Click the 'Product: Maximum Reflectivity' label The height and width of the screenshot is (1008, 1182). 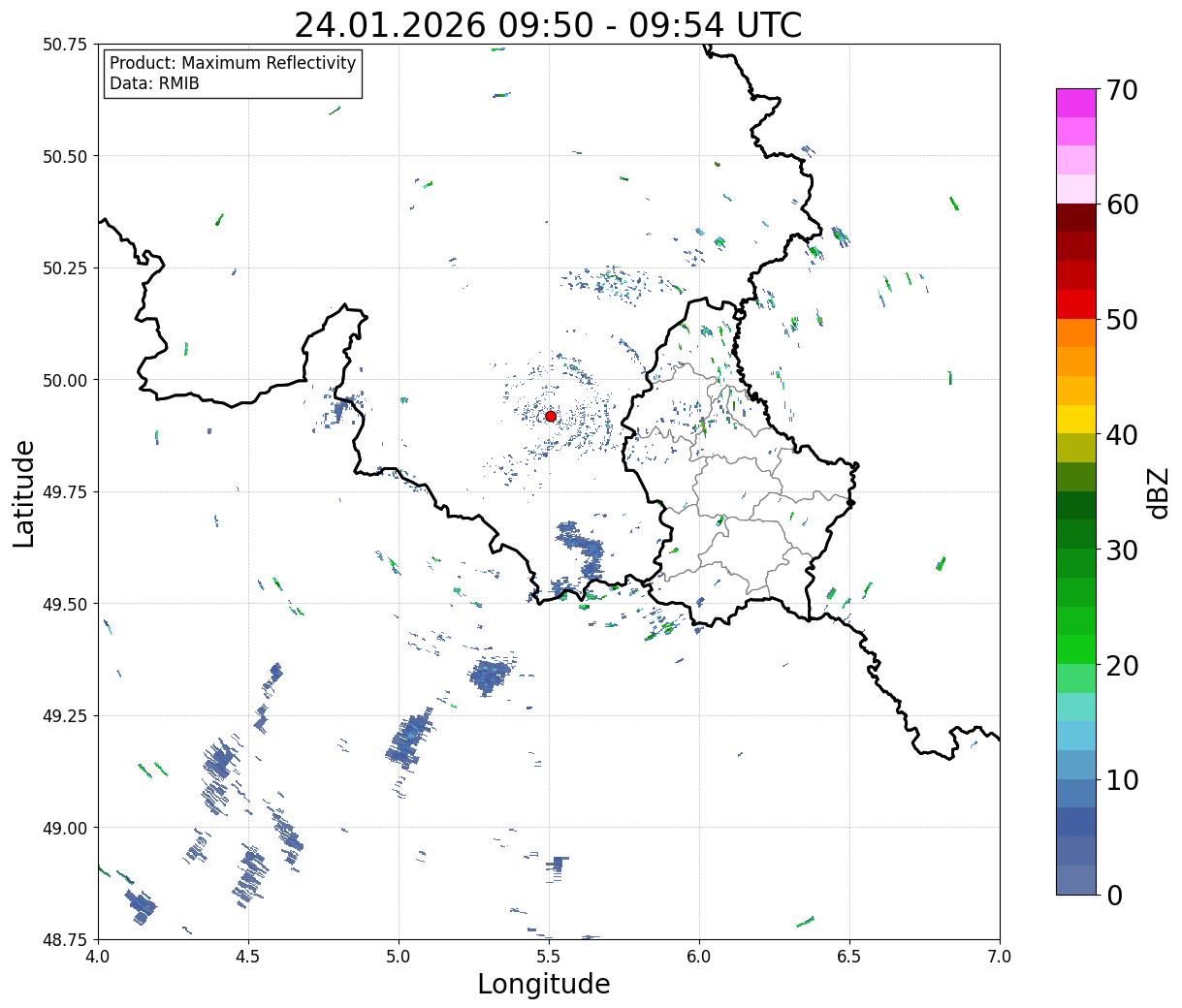click(233, 63)
